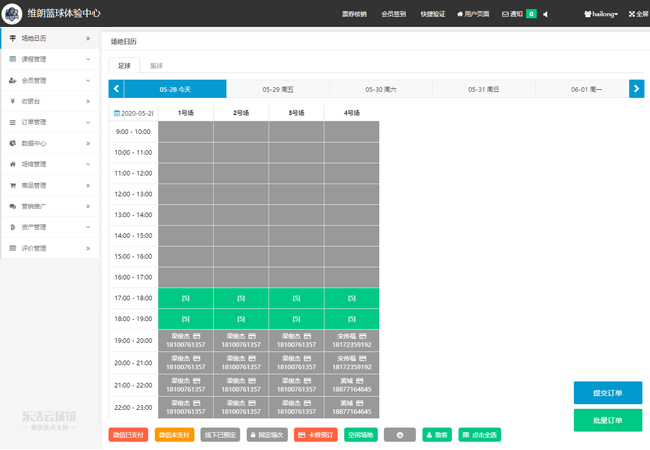Click the 提交订单 button
Screen dimensions: 650x450
click(x=607, y=393)
